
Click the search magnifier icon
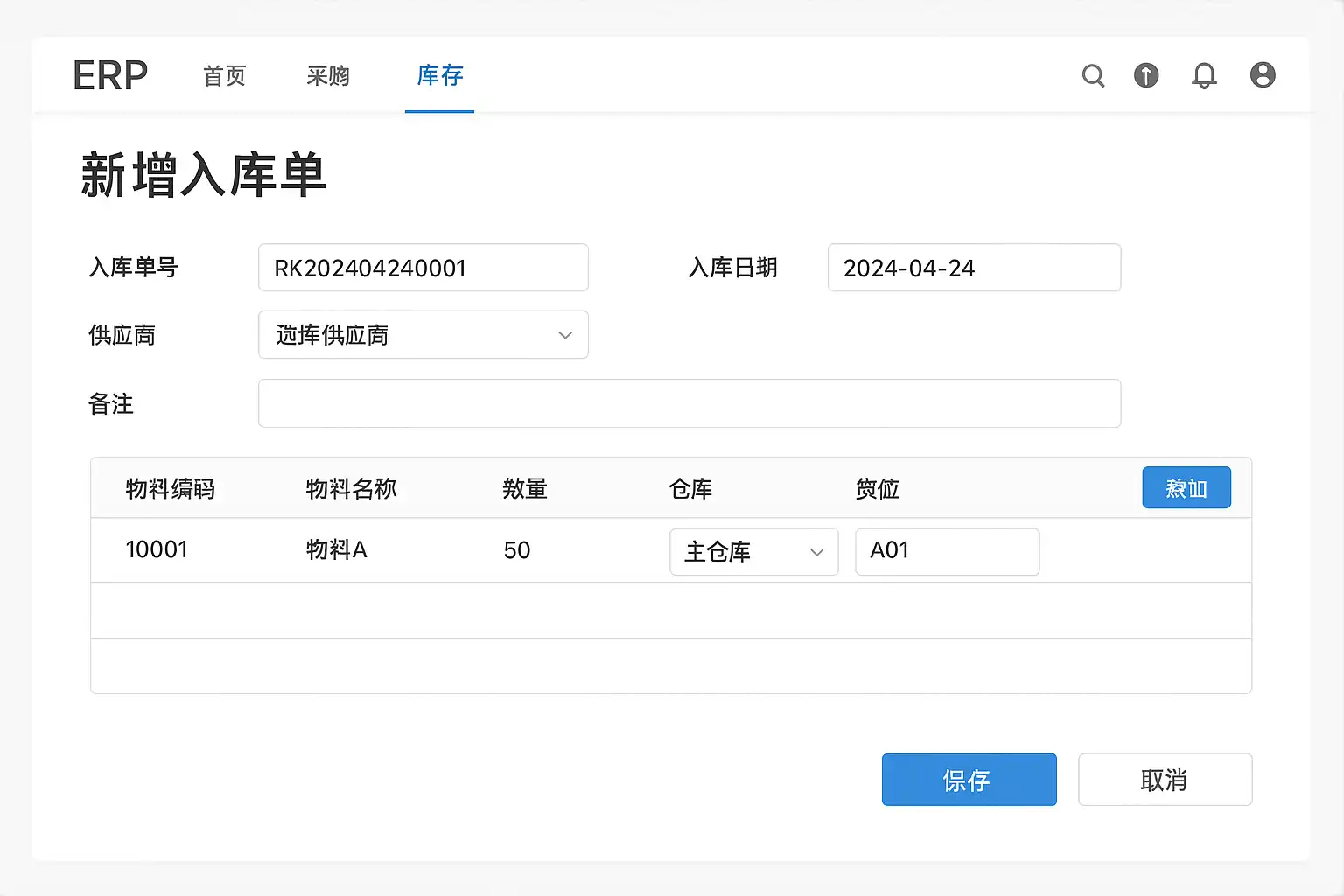(1093, 76)
